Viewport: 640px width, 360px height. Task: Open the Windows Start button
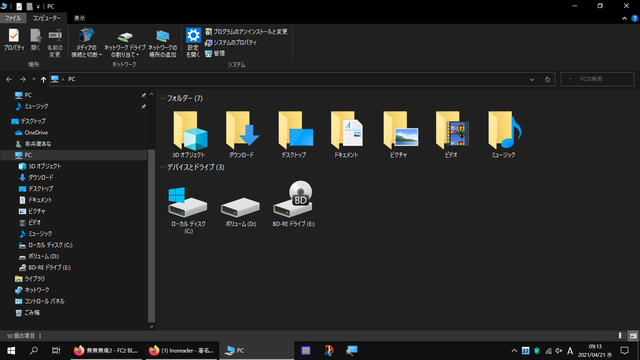point(11,350)
